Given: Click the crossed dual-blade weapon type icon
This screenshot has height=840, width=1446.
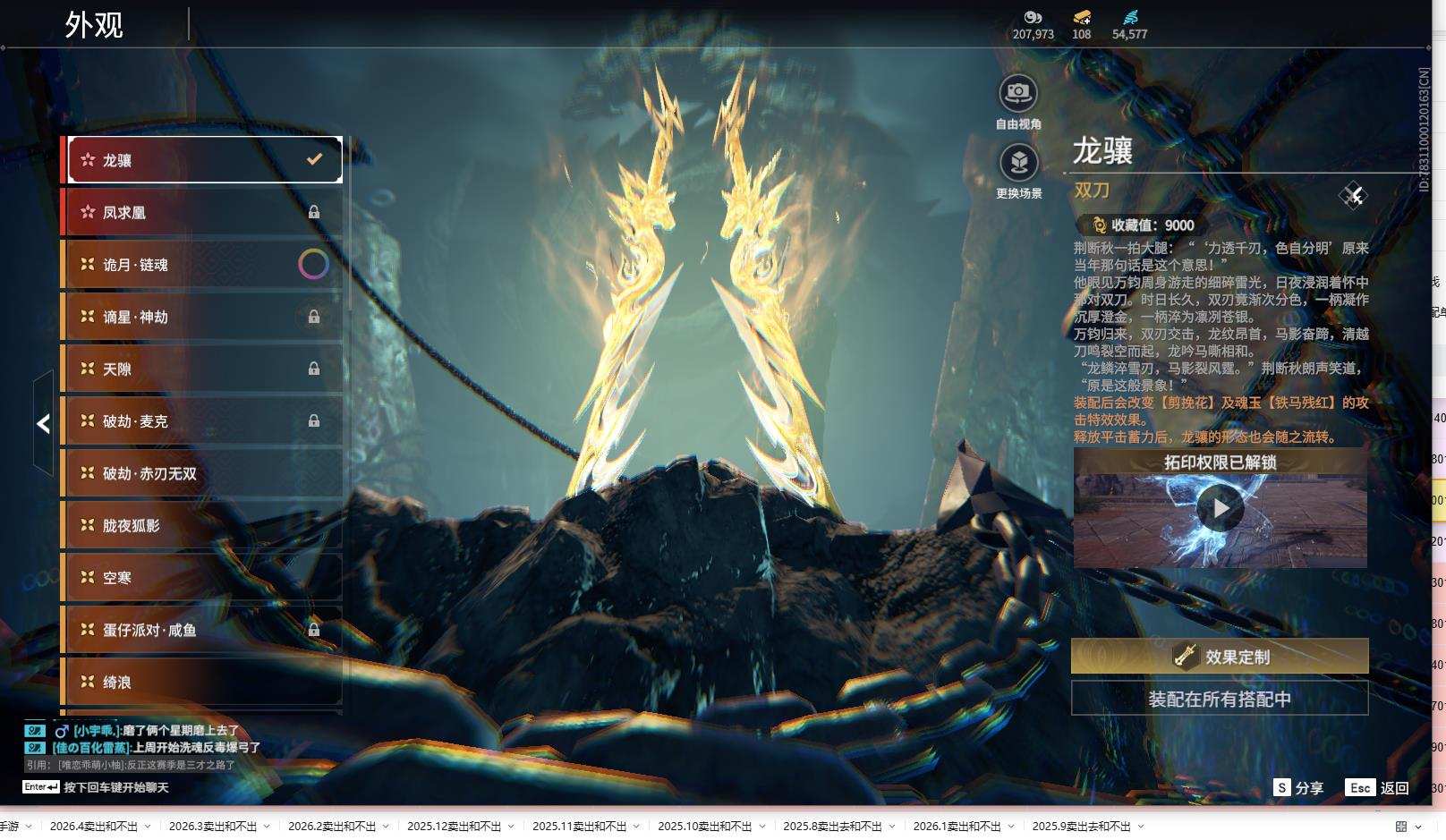Looking at the screenshot, I should pyautogui.click(x=1353, y=195).
